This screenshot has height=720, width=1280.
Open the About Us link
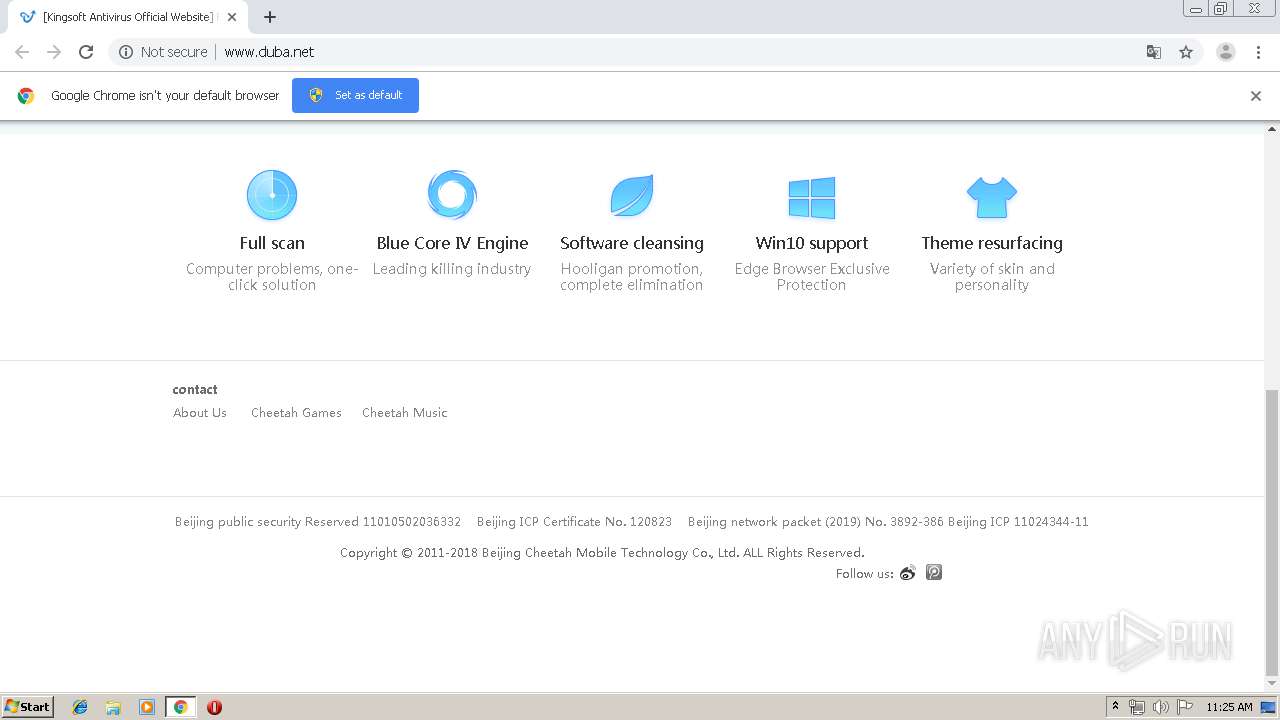coord(200,413)
